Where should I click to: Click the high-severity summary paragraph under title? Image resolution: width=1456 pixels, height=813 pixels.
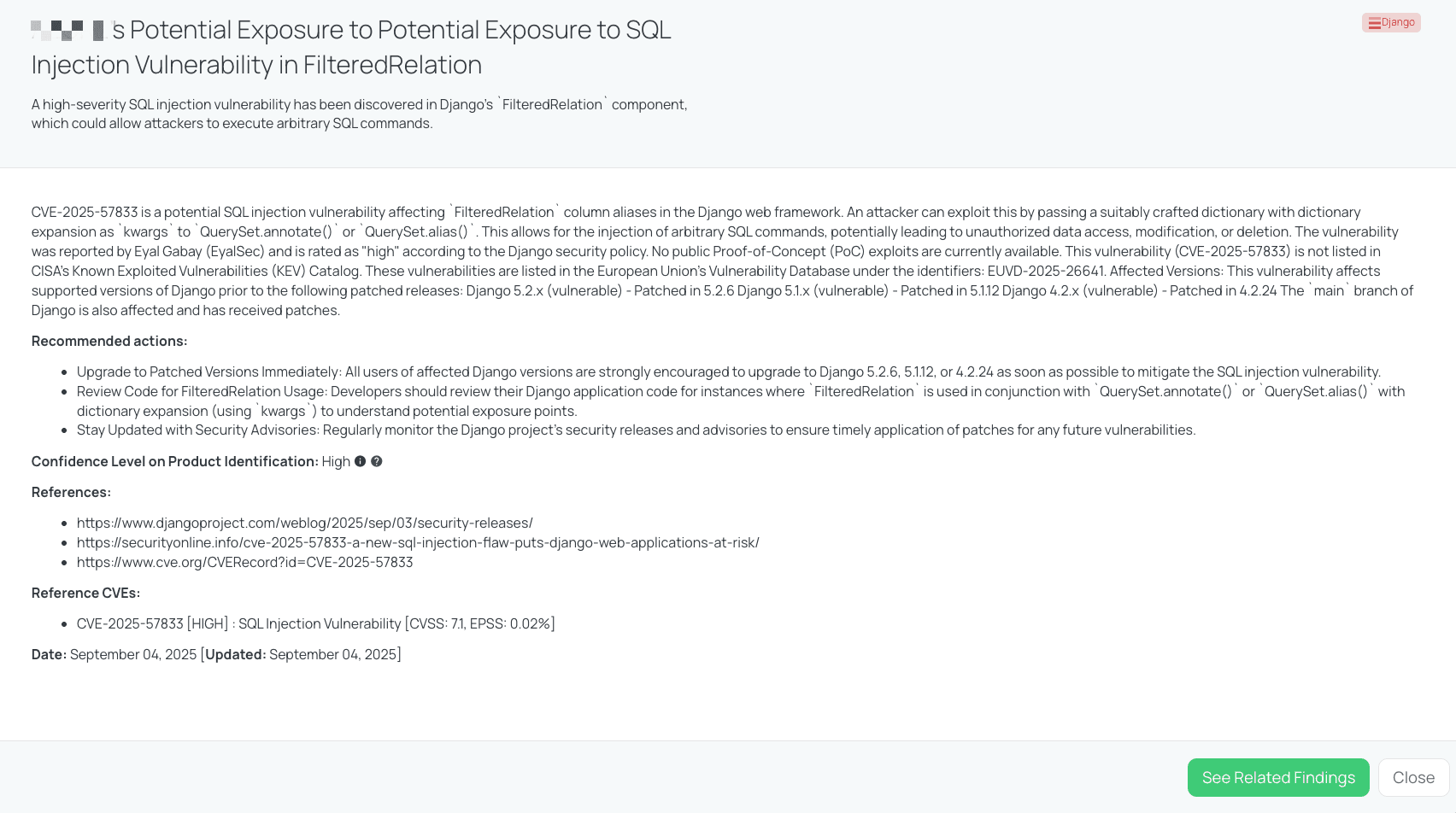[x=359, y=114]
